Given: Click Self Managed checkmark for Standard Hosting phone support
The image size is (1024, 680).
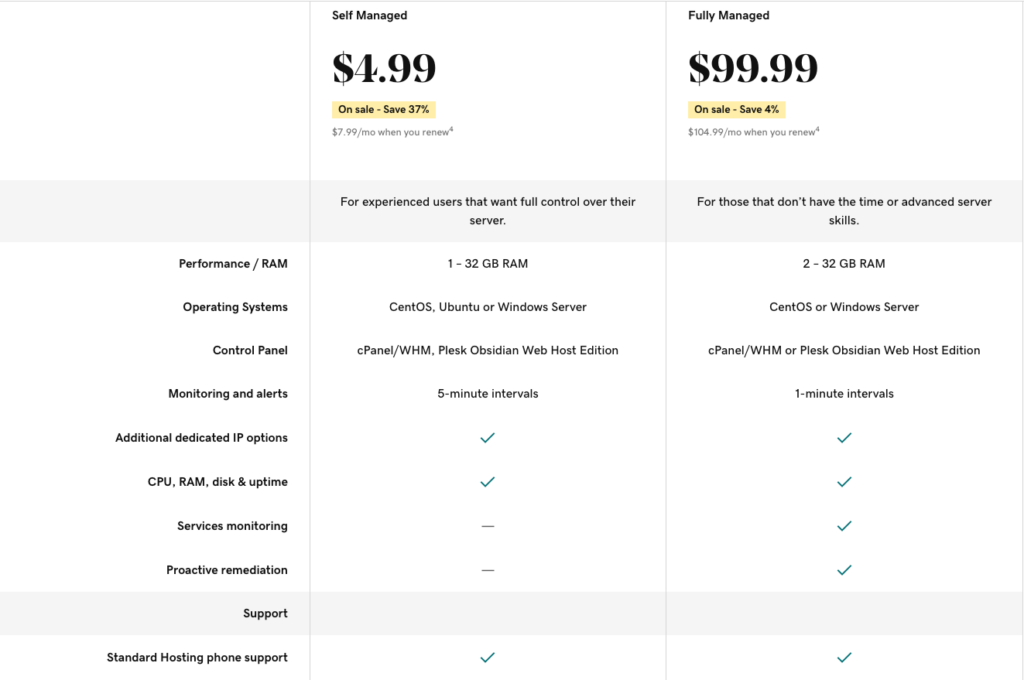Looking at the screenshot, I should [x=487, y=658].
